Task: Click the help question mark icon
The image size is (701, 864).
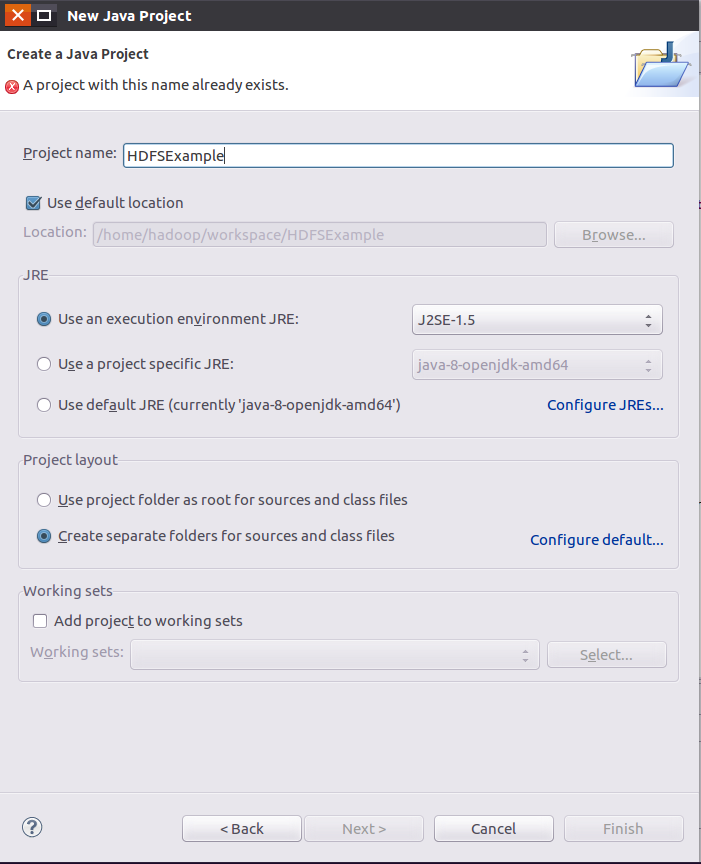Action: (x=32, y=827)
